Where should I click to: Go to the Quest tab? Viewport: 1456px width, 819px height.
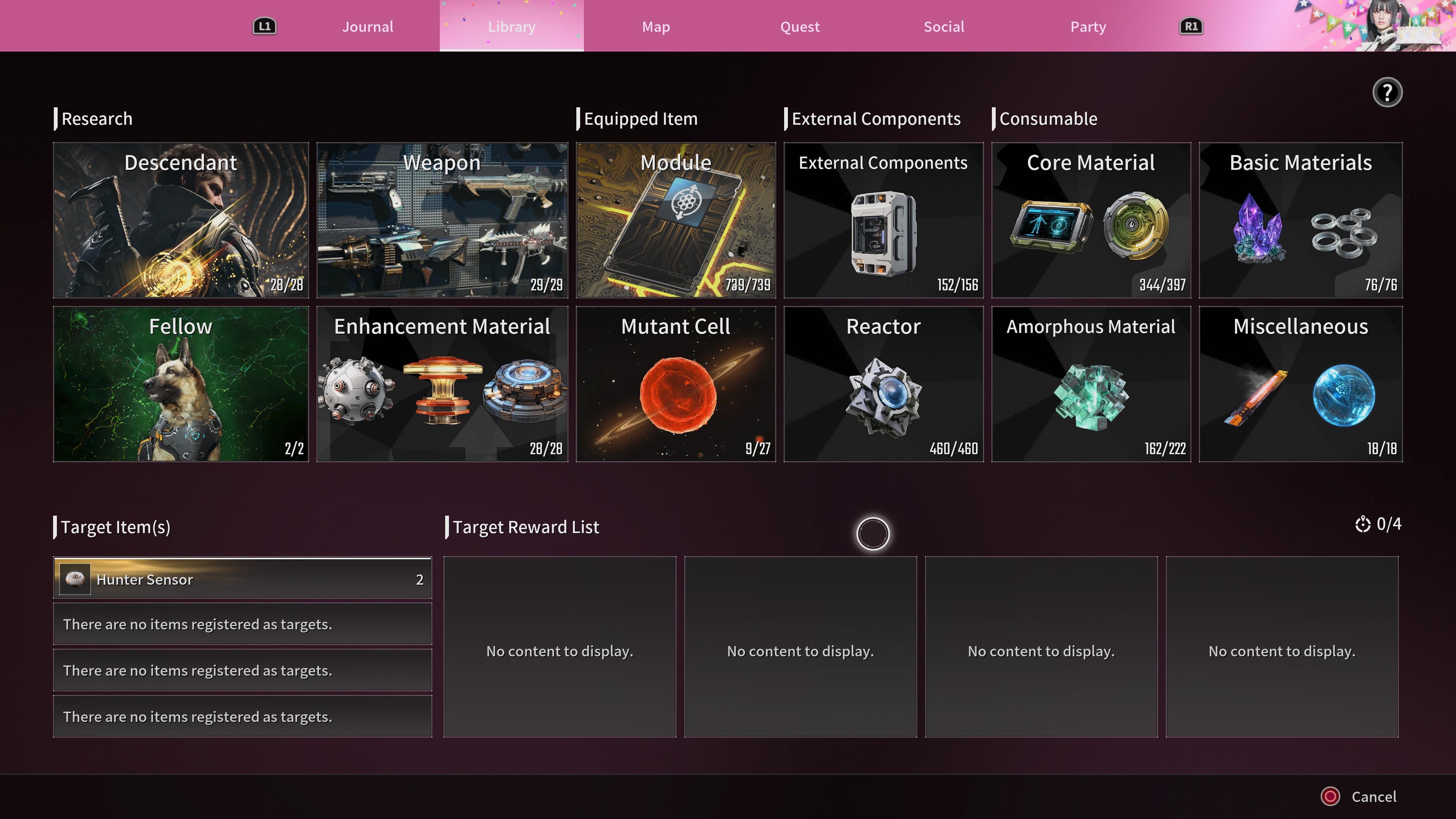pos(800,27)
